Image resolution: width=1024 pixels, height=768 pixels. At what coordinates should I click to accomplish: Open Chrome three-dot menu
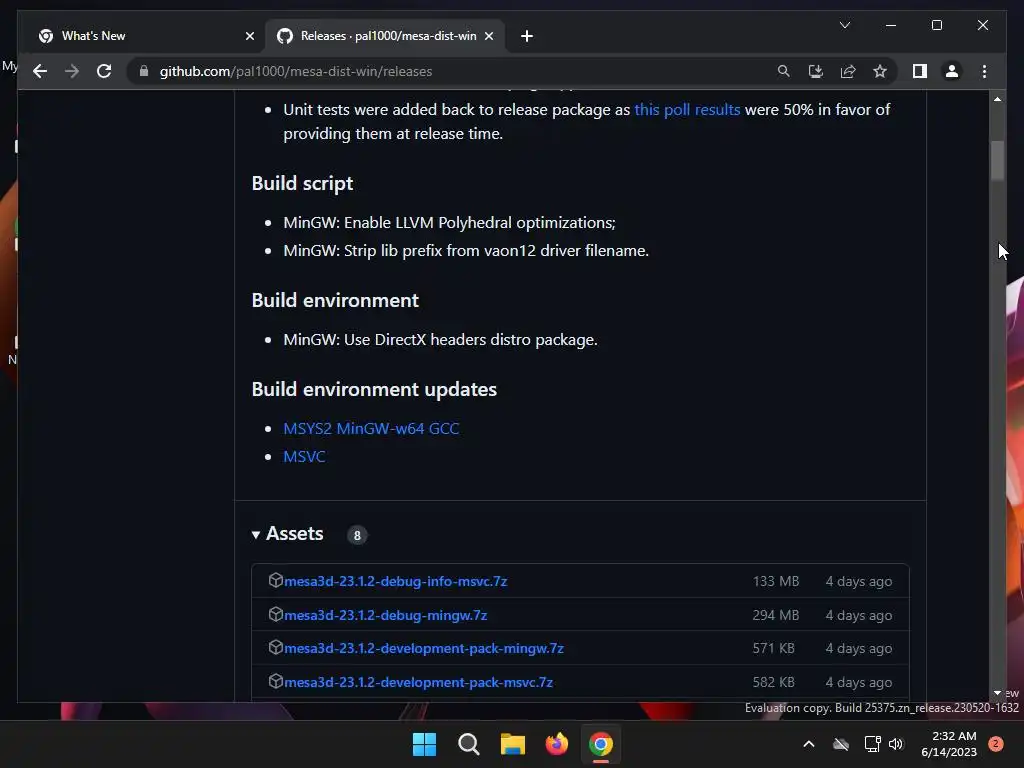984,71
